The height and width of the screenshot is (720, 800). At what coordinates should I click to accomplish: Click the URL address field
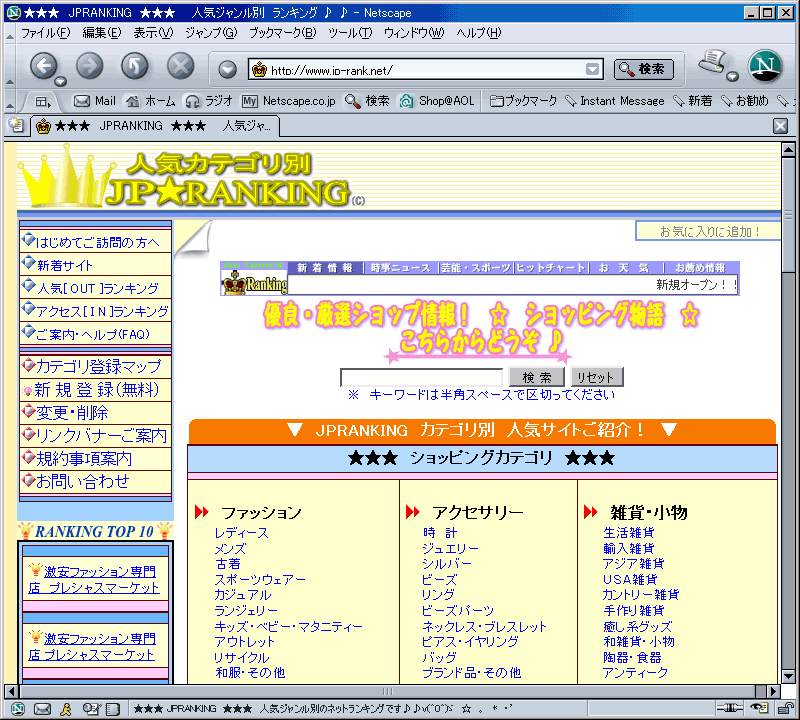click(x=426, y=69)
